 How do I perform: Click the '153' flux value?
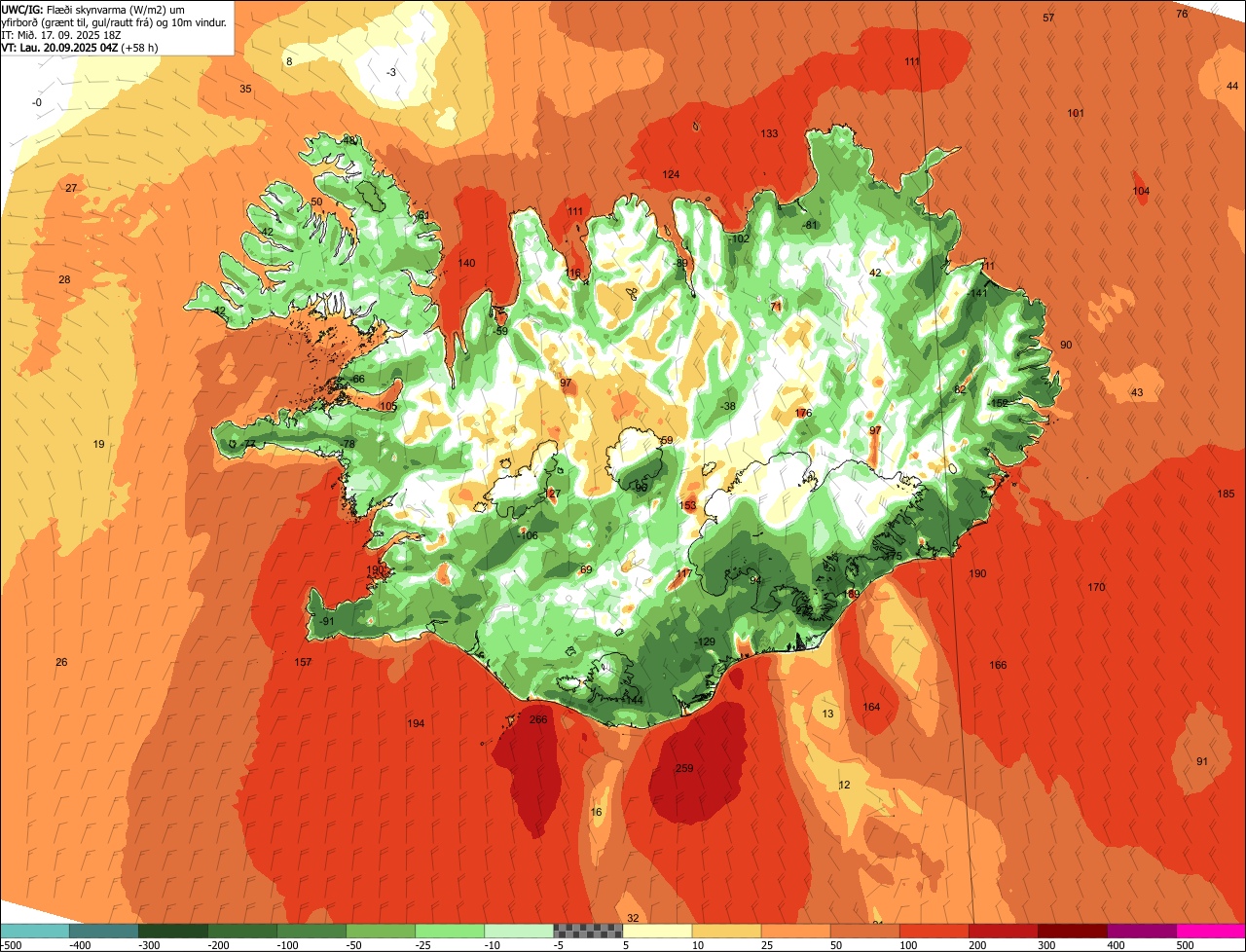click(x=687, y=506)
